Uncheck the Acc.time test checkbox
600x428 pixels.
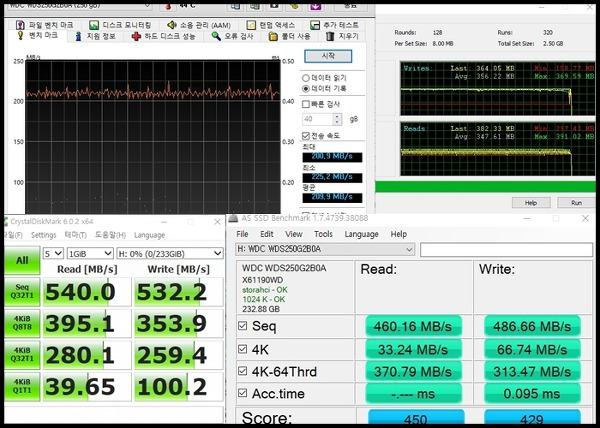click(242, 393)
